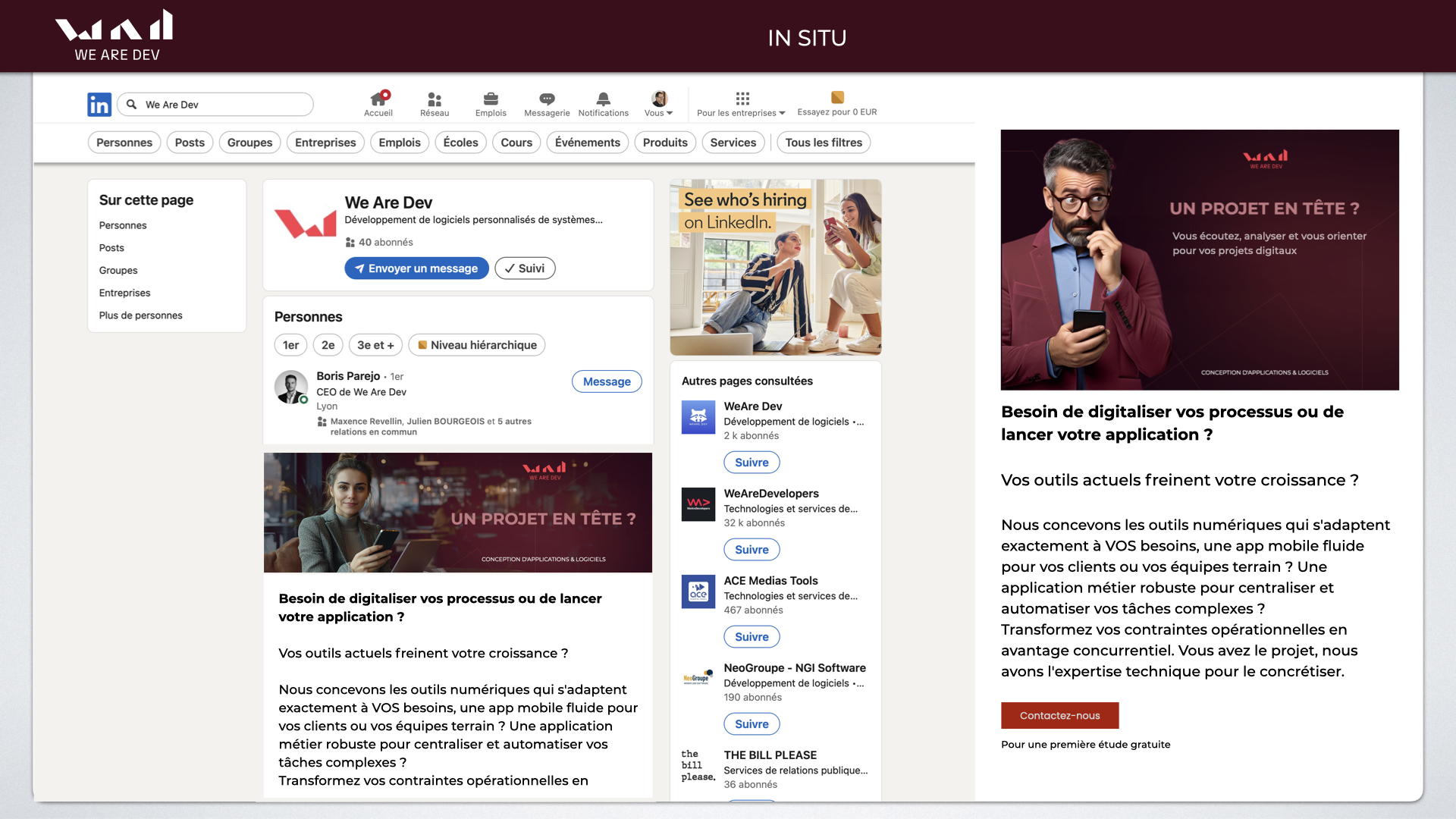Open the Messagerie chat icon
1456x819 pixels.
[x=547, y=99]
